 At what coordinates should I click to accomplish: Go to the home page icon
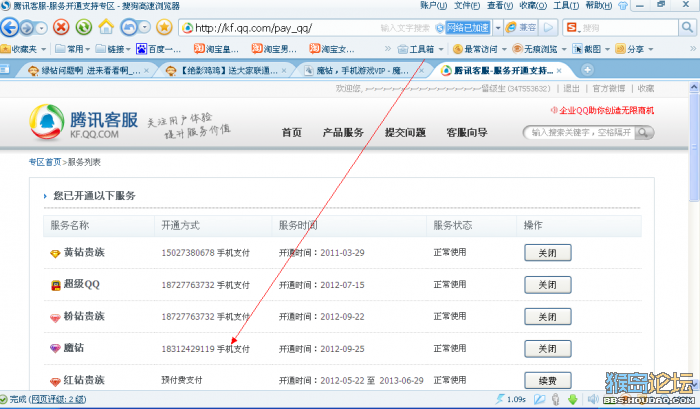pyautogui.click(x=106, y=27)
